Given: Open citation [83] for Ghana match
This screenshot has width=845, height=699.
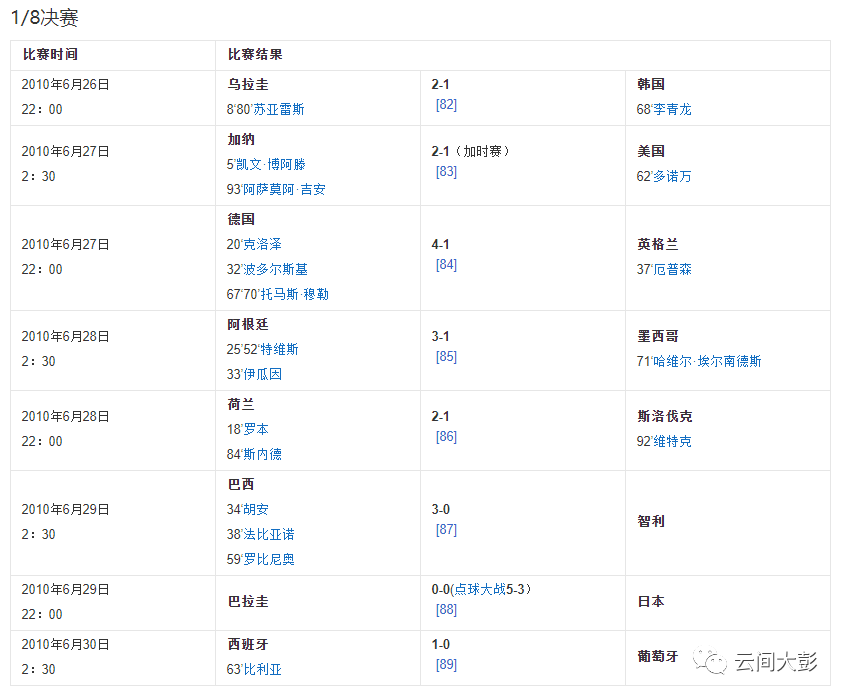Looking at the screenshot, I should click(446, 171).
